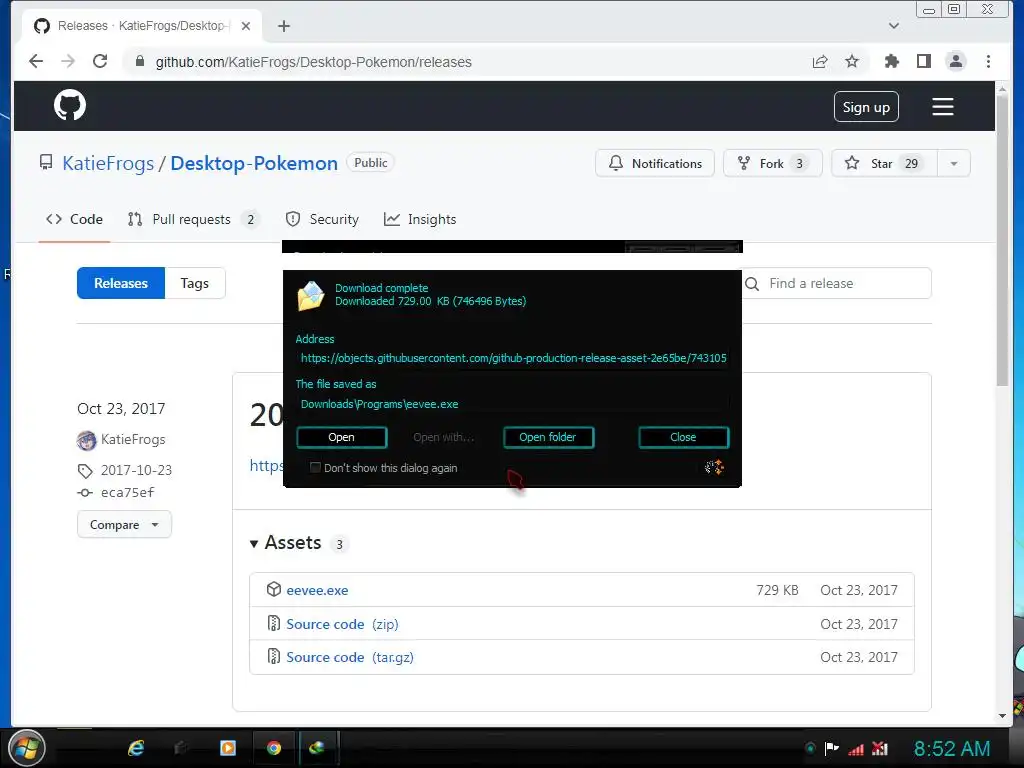Viewport: 1024px width, 768px height.
Task: Star the repository
Action: click(x=884, y=163)
